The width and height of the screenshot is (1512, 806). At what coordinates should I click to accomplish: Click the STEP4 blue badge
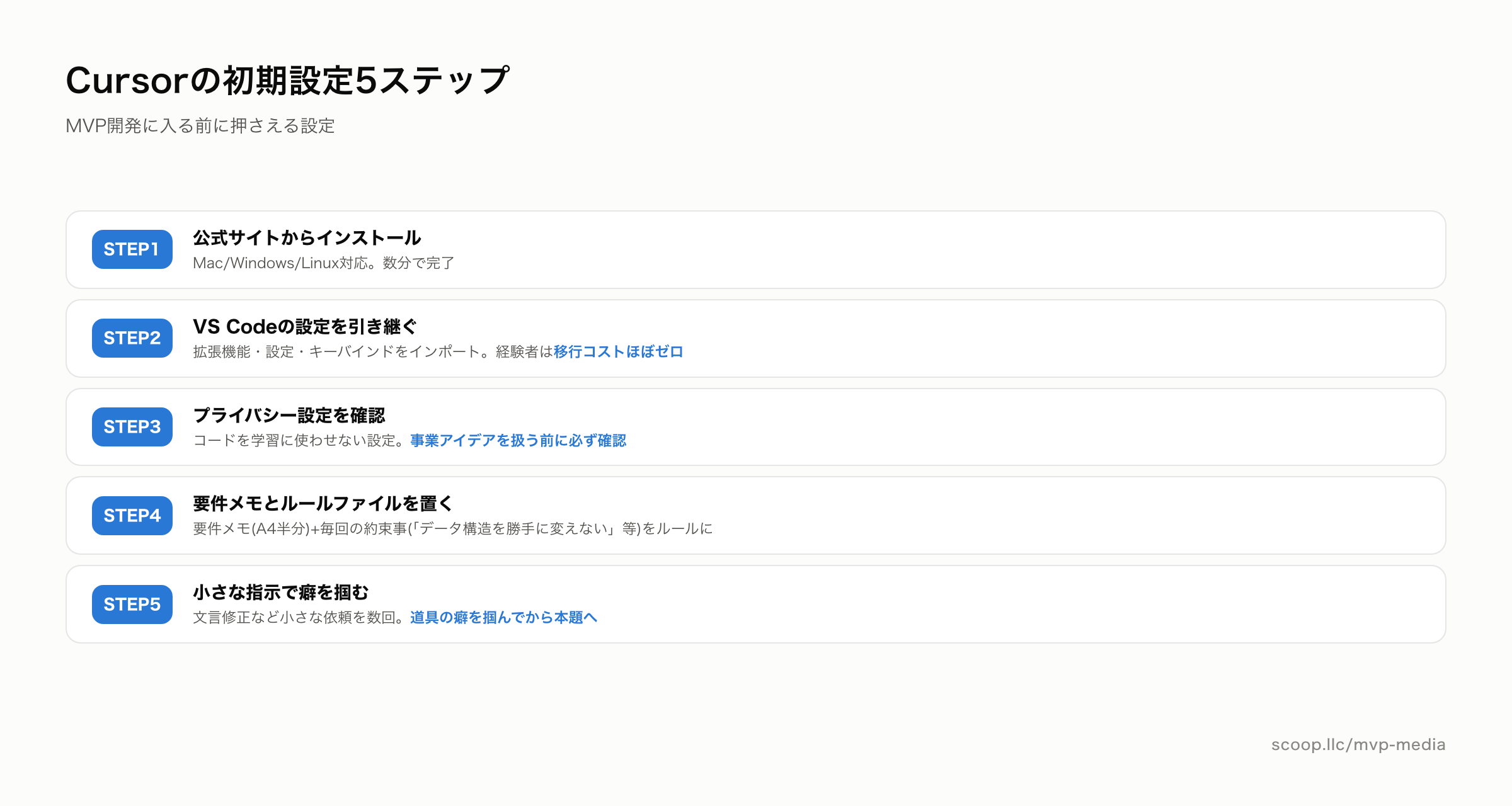(132, 516)
